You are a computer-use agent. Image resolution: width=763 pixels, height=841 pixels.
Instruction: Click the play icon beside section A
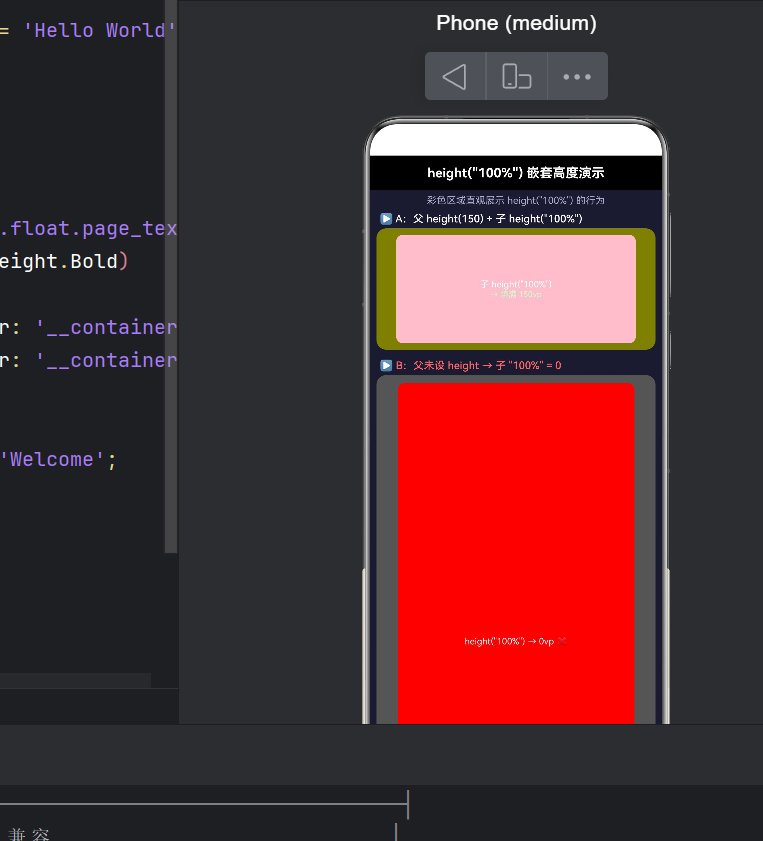coord(386,219)
